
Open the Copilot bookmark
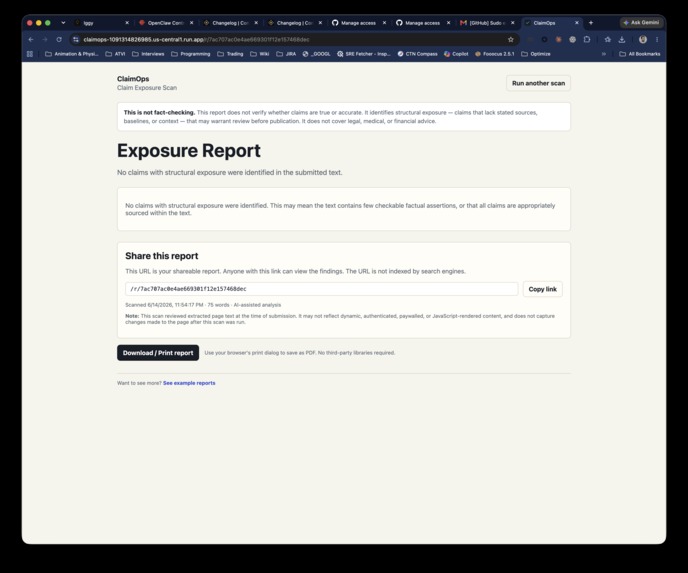pos(456,54)
